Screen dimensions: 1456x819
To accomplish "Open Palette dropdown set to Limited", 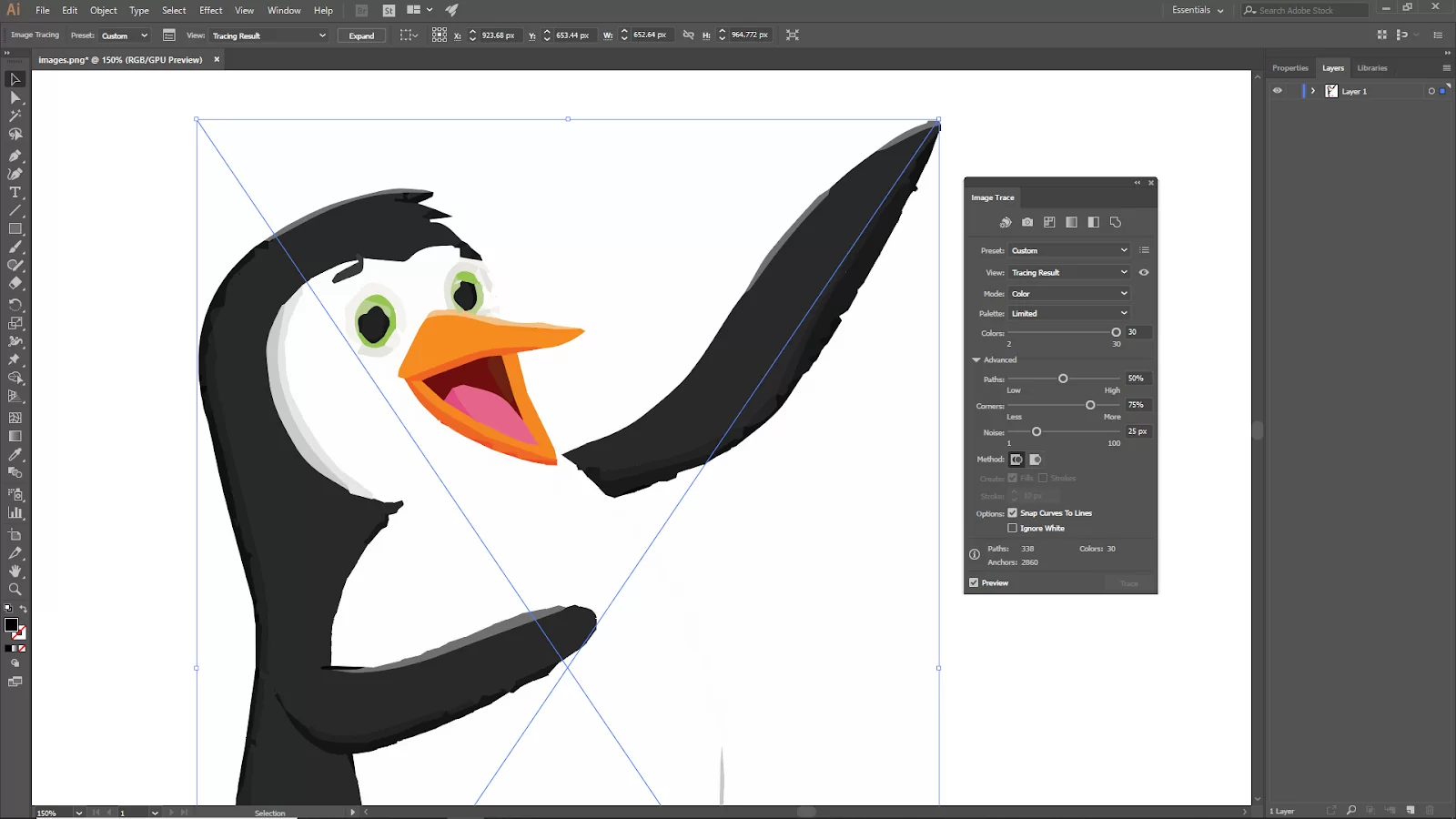I will tap(1069, 313).
